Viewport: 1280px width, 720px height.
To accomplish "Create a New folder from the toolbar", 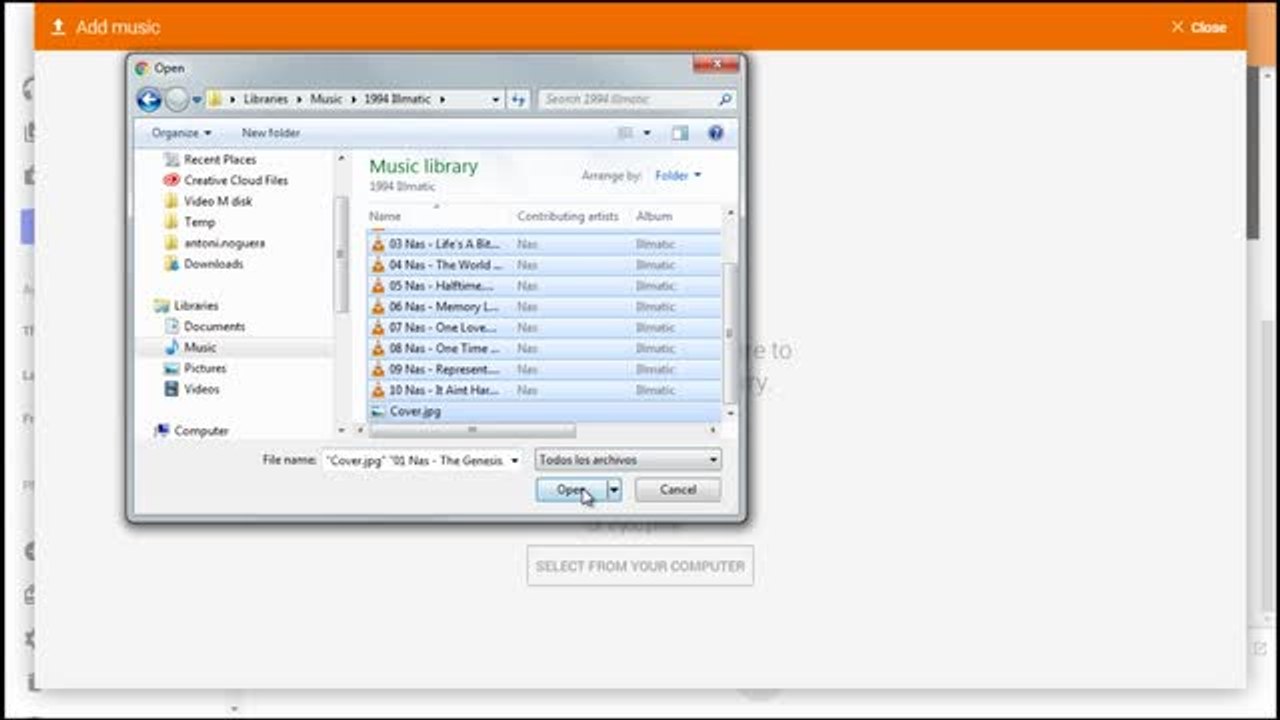I will [271, 133].
